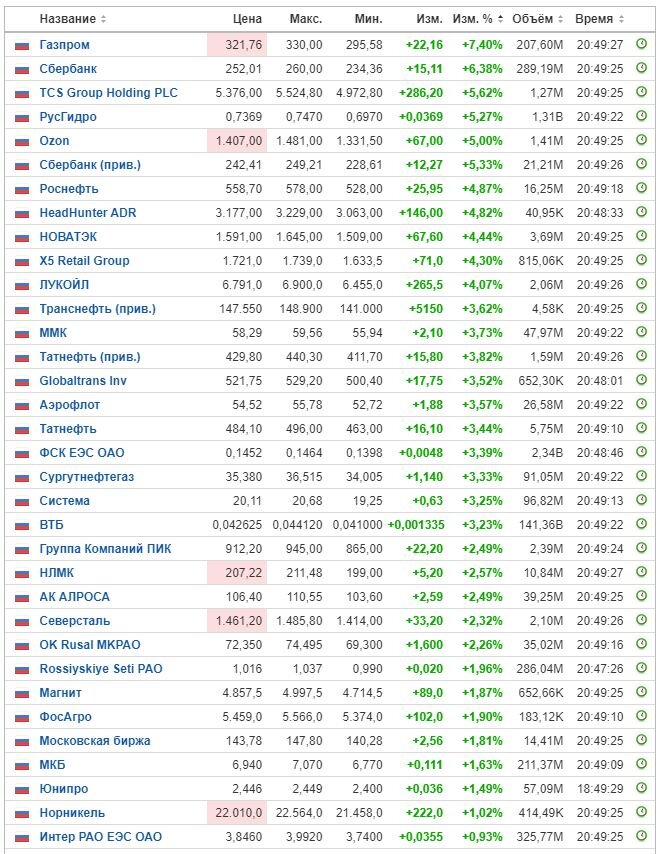Open the Сургутнефтегаз stock link
Viewport: 661px width, 854px height.
[87, 477]
